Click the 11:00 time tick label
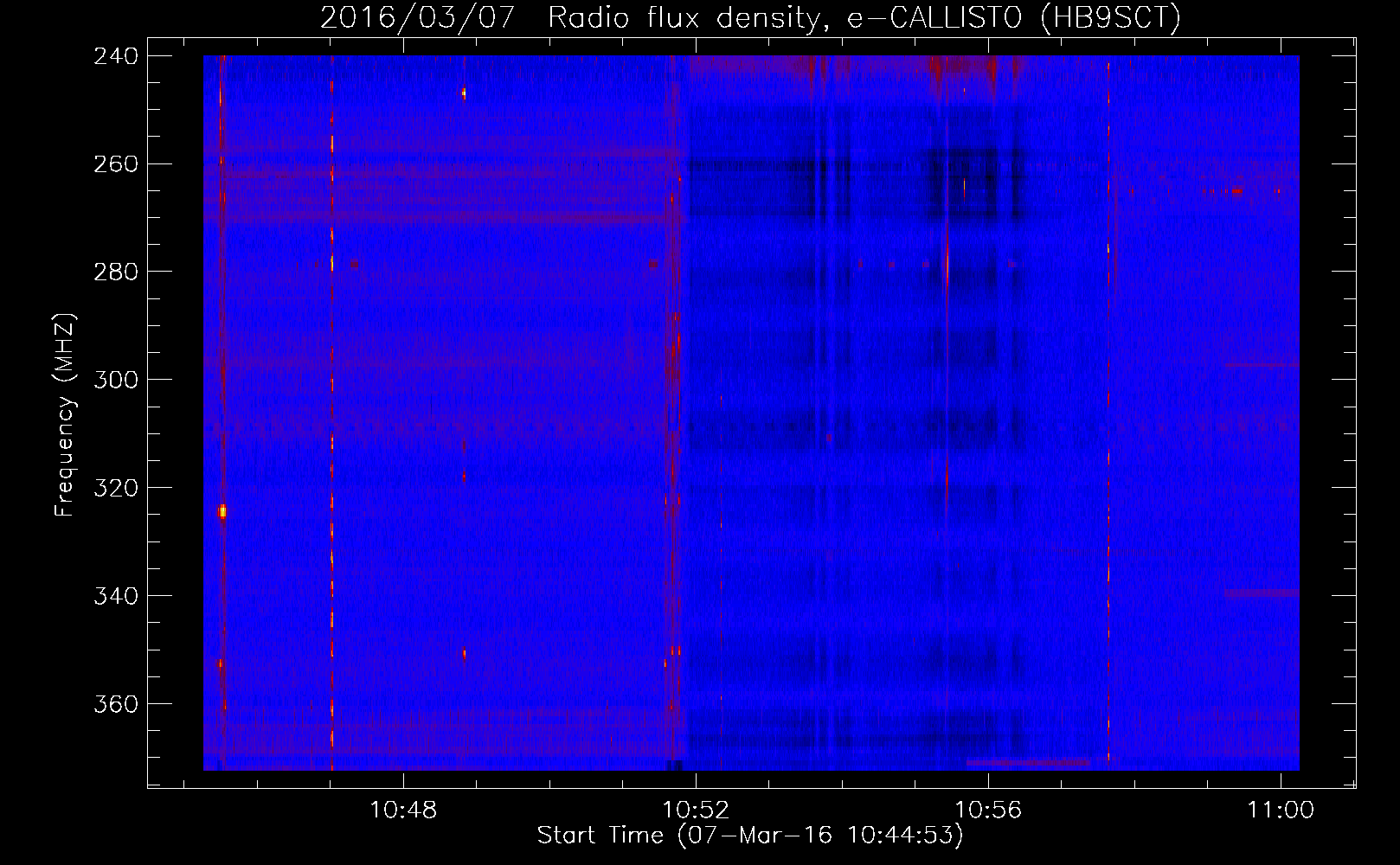Screen dimensions: 1400x865 [x=1281, y=811]
